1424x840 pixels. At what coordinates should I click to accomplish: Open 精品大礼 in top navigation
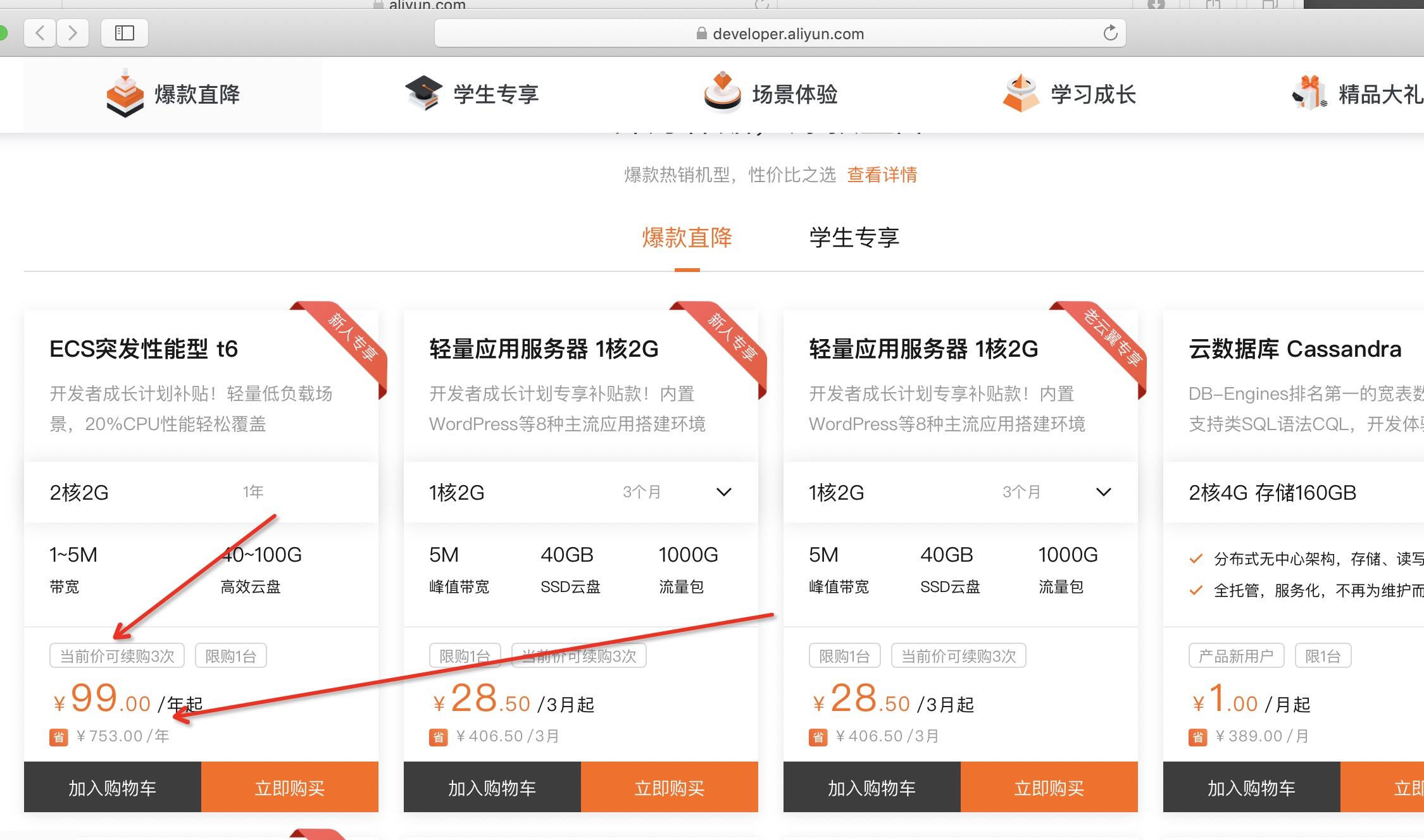coord(1381,94)
